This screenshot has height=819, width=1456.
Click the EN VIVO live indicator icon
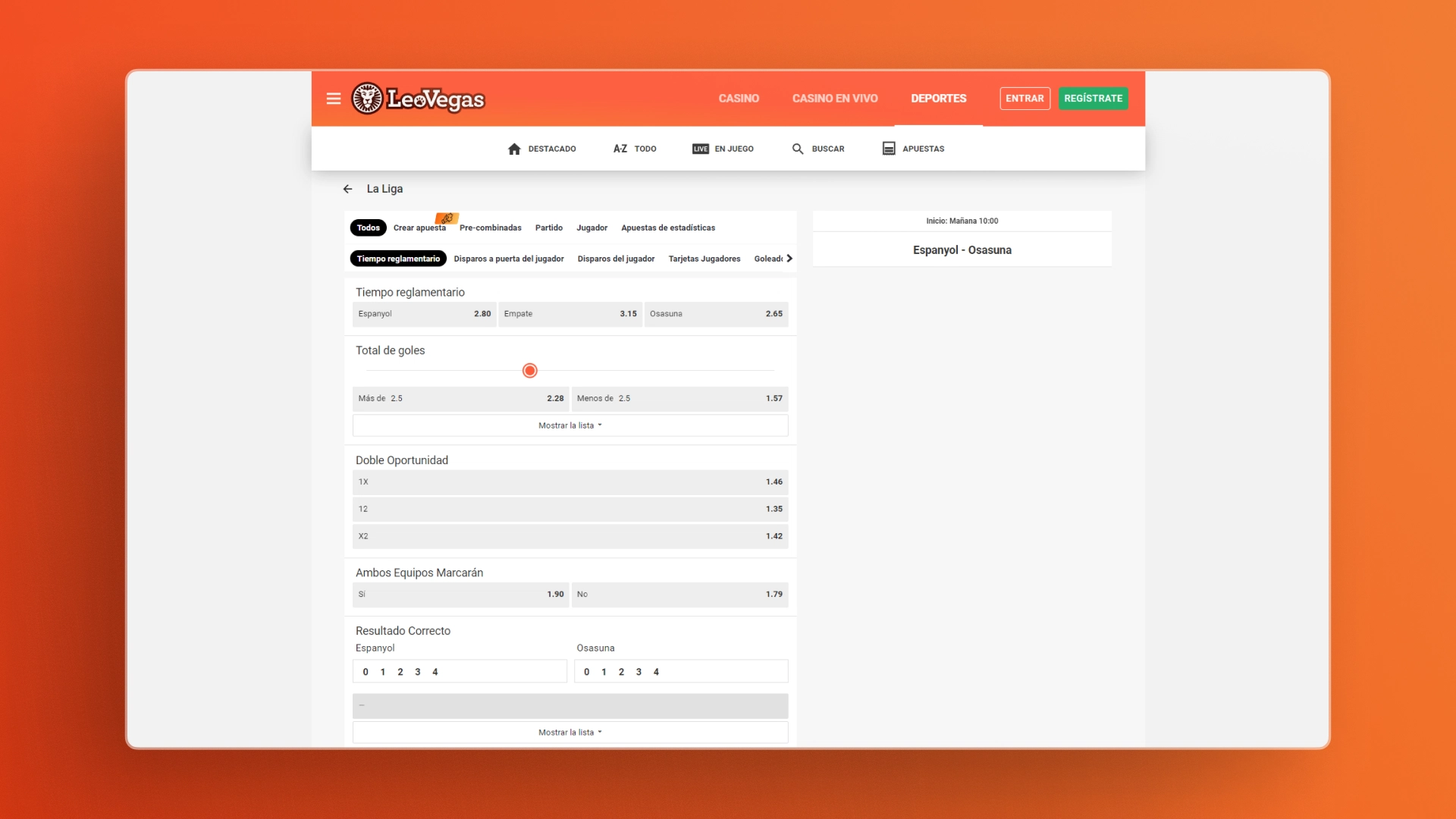(x=700, y=148)
